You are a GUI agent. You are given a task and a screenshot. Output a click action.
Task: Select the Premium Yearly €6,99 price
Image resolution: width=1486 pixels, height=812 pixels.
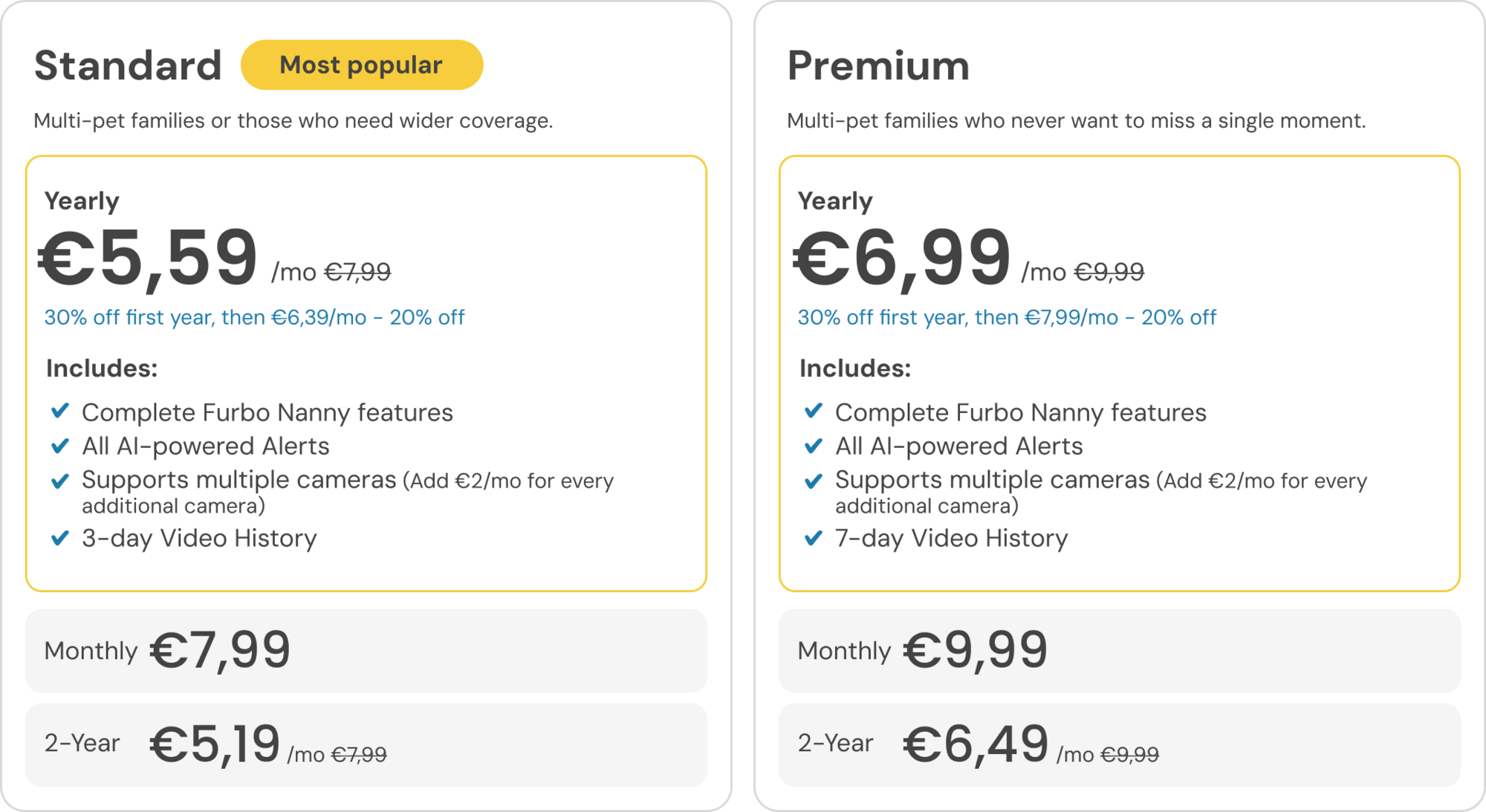[x=902, y=259]
